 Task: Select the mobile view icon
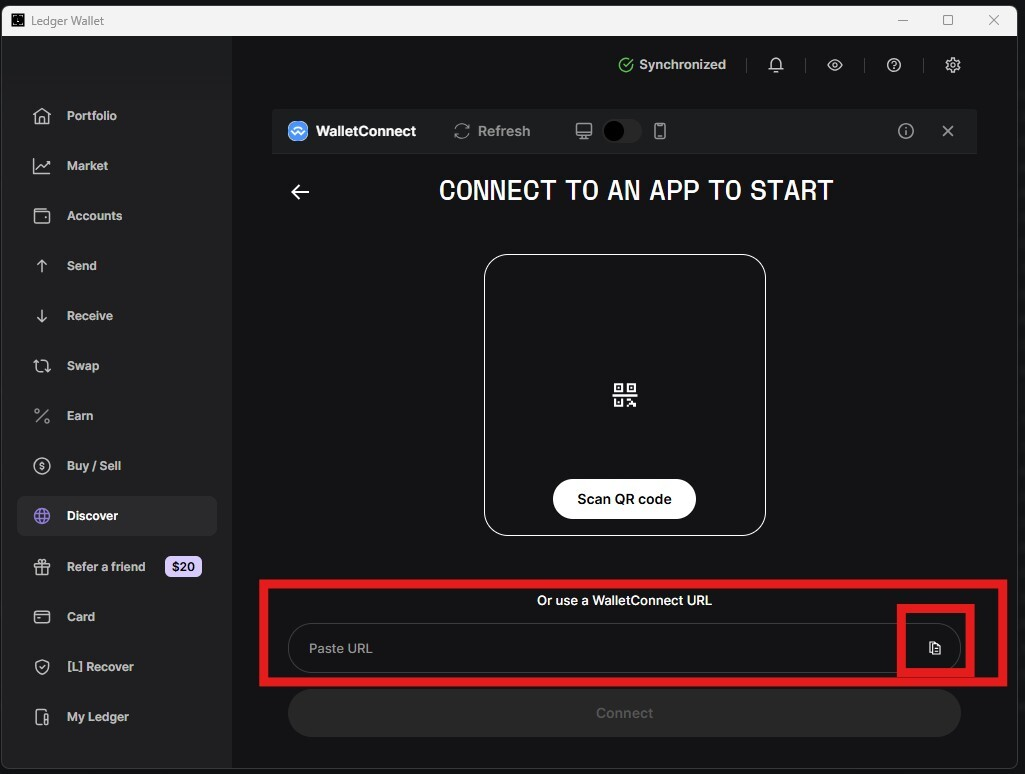click(x=660, y=131)
